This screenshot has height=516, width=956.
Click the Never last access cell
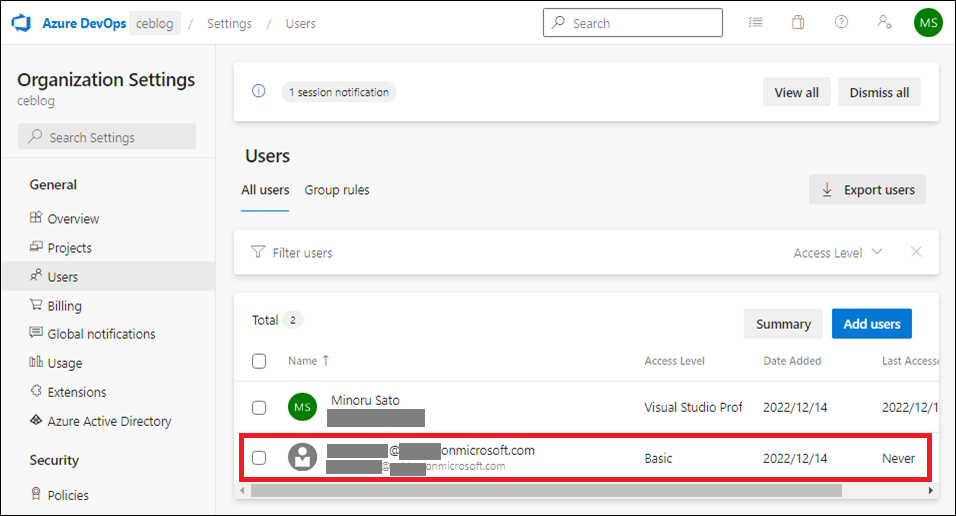pos(899,458)
